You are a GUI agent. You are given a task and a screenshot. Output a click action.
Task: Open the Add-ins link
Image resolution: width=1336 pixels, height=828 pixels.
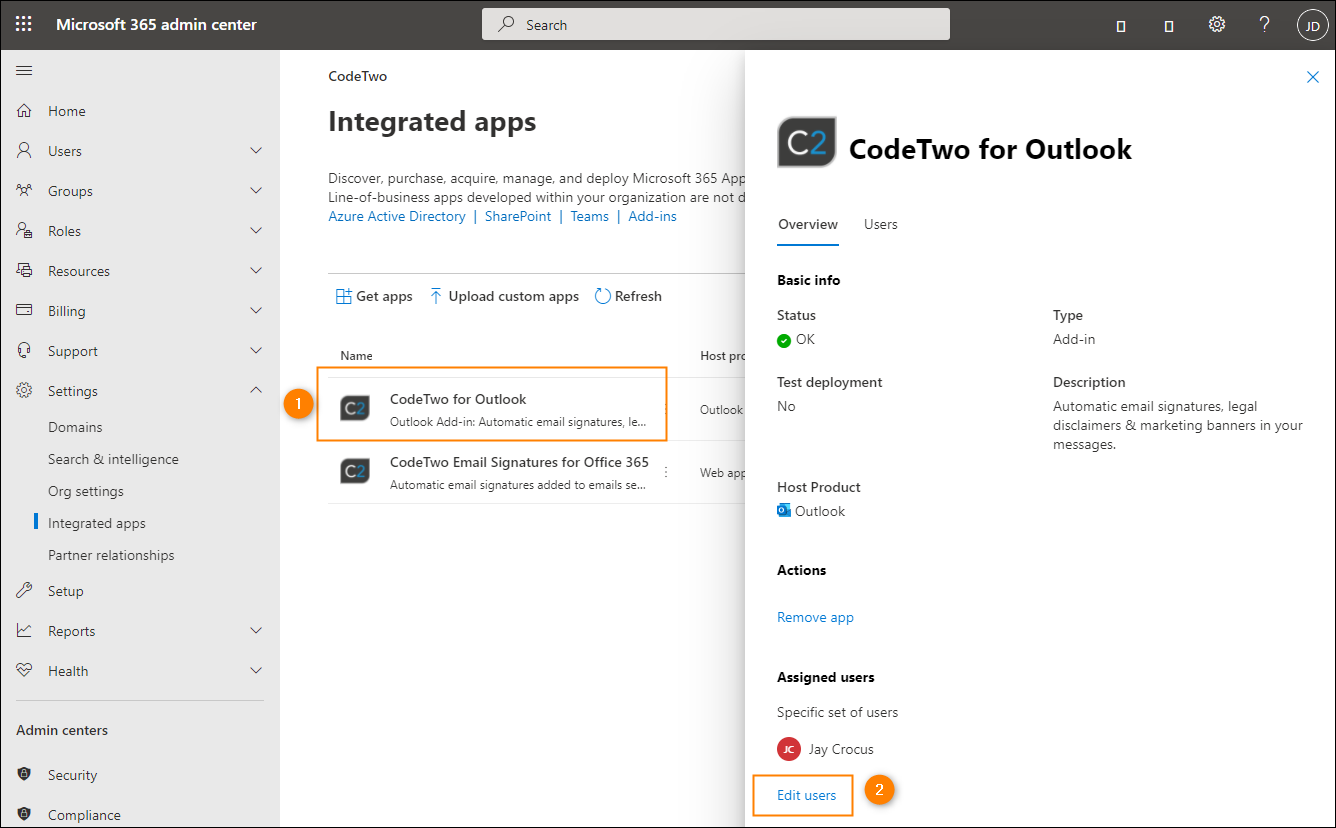[x=653, y=216]
